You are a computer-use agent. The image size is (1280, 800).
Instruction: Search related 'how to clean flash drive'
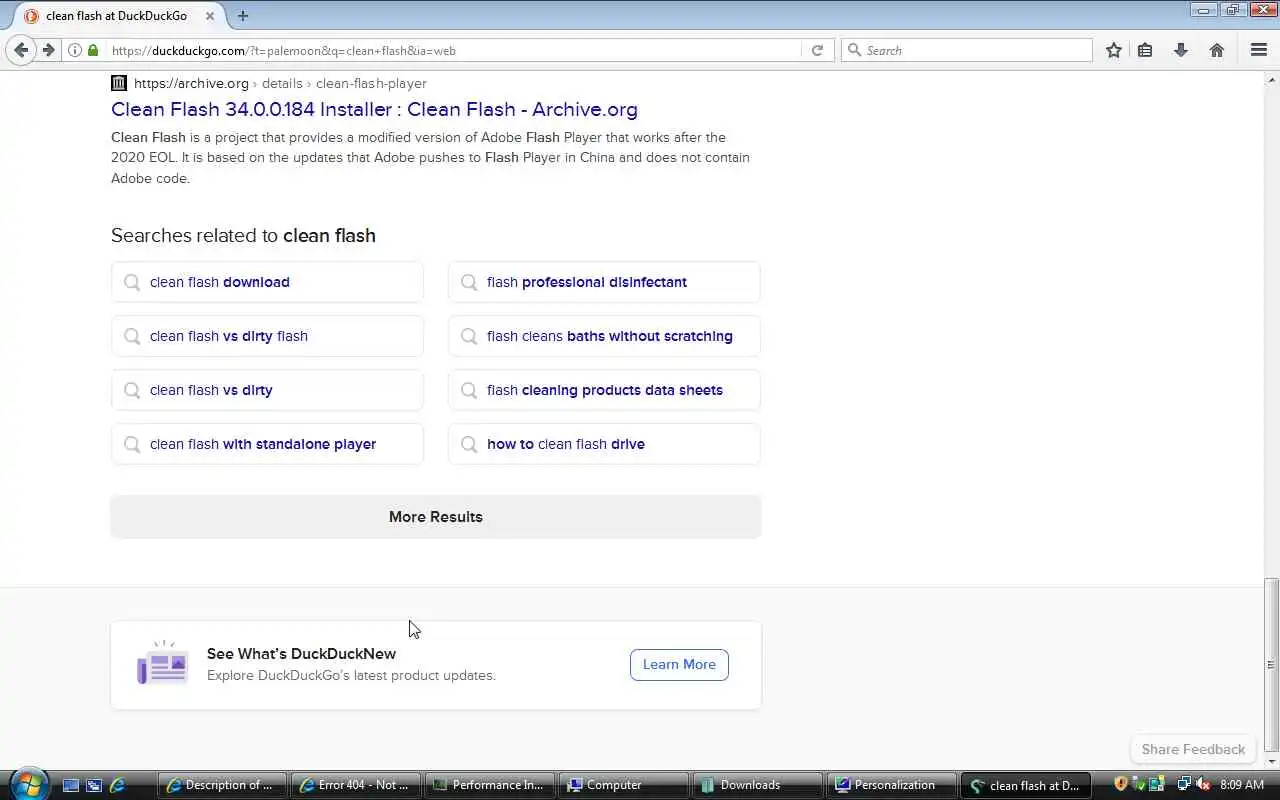[x=604, y=444]
